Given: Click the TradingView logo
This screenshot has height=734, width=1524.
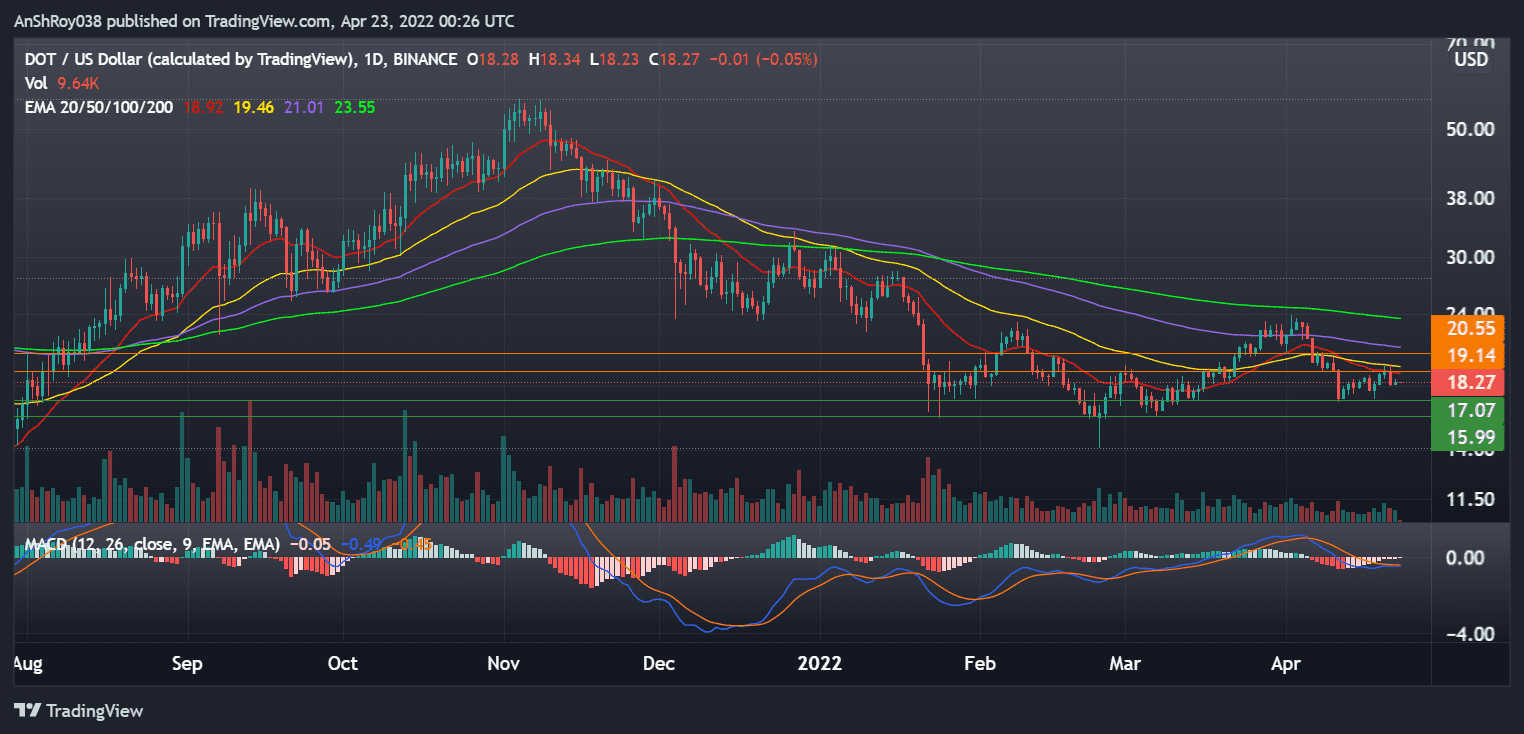Looking at the screenshot, I should click(x=80, y=711).
